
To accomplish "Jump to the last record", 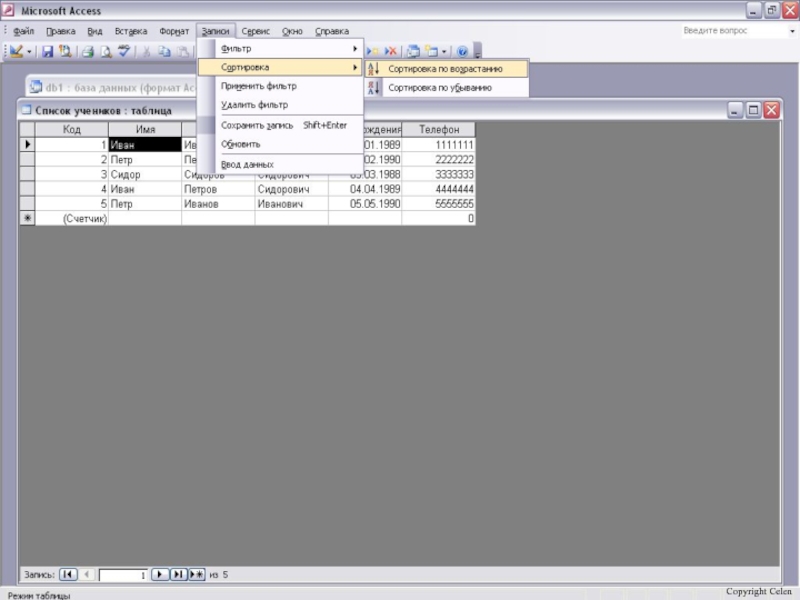I will 179,575.
